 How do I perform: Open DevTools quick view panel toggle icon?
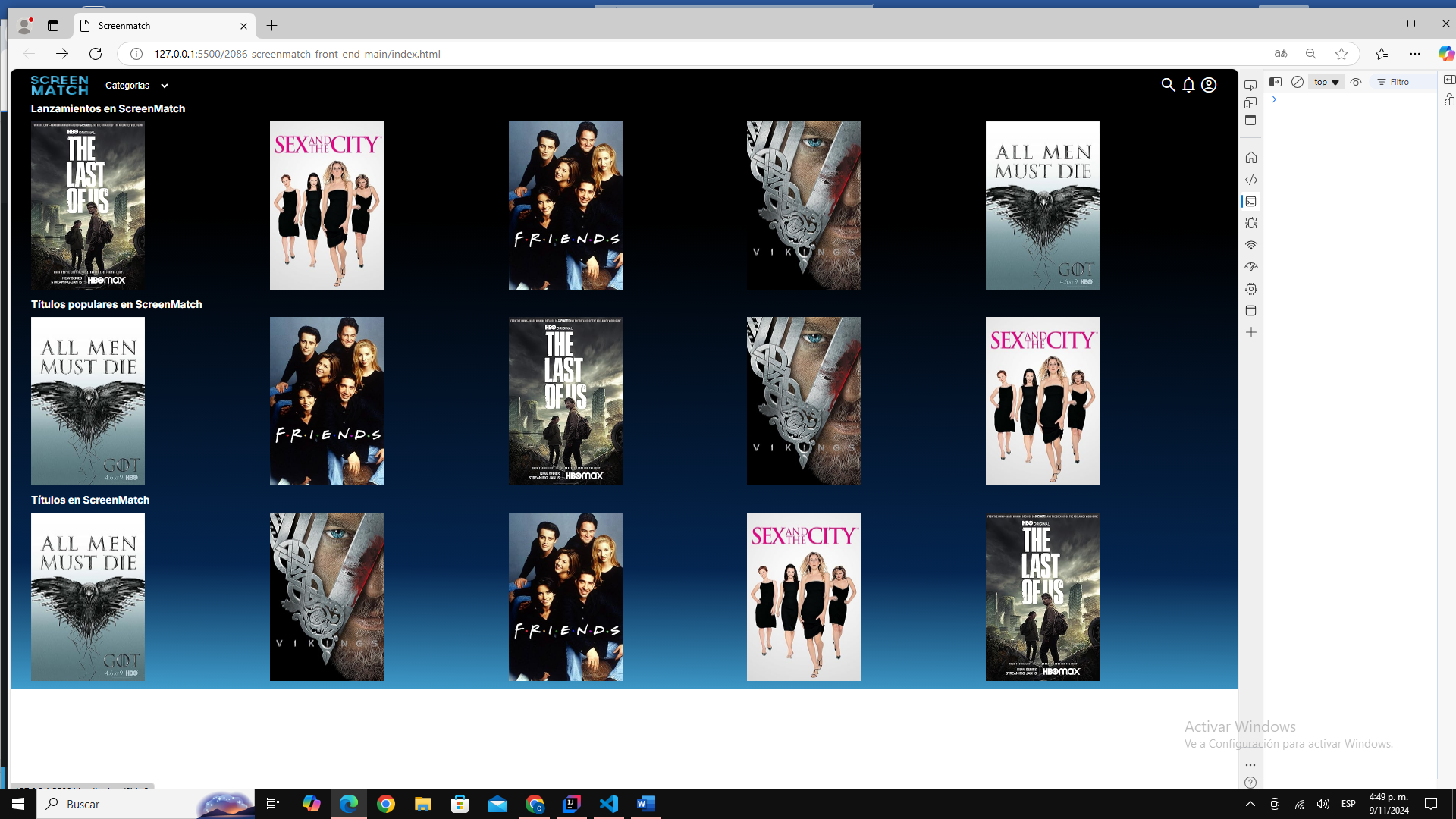point(1250,120)
